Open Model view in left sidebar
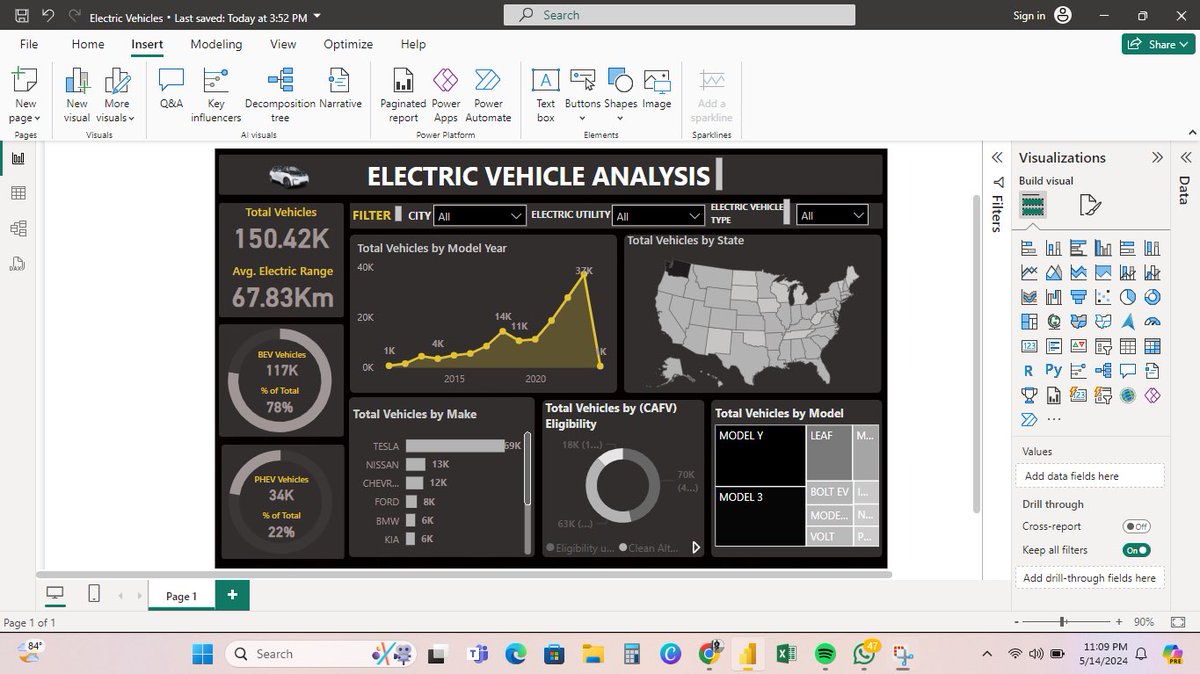Viewport: 1200px width, 674px height. pos(19,228)
